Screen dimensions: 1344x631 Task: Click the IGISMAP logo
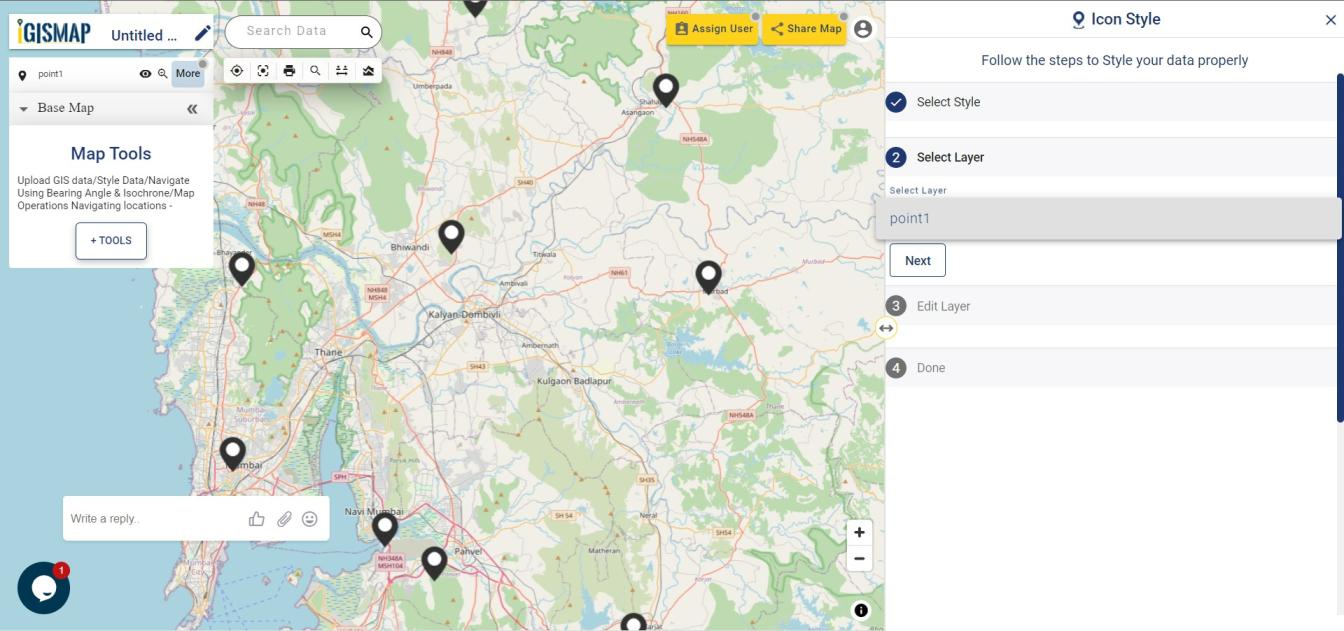pos(54,32)
